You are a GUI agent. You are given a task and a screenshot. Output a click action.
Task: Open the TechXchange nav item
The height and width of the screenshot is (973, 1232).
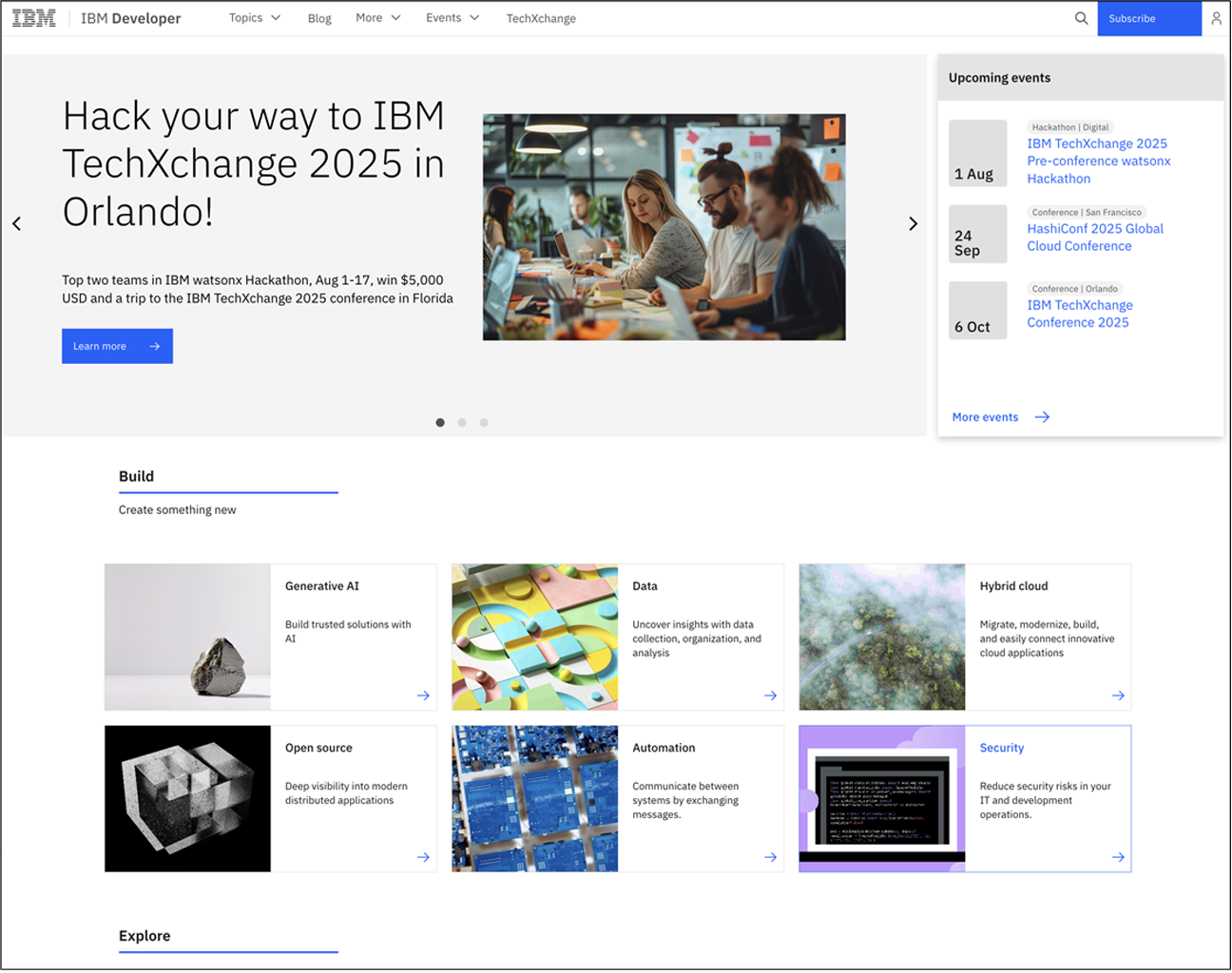tap(541, 19)
